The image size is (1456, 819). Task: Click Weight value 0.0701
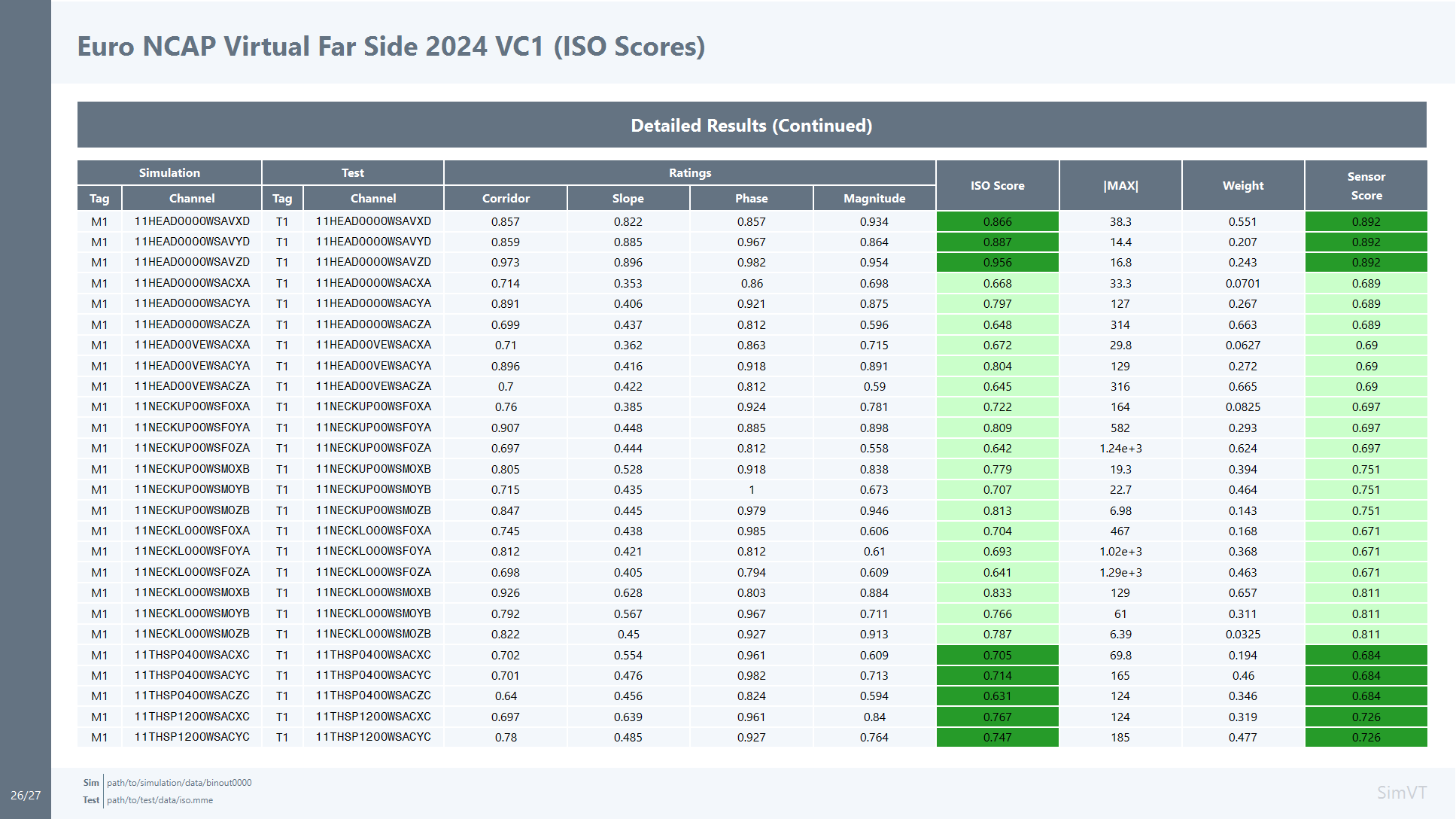[x=1243, y=283]
